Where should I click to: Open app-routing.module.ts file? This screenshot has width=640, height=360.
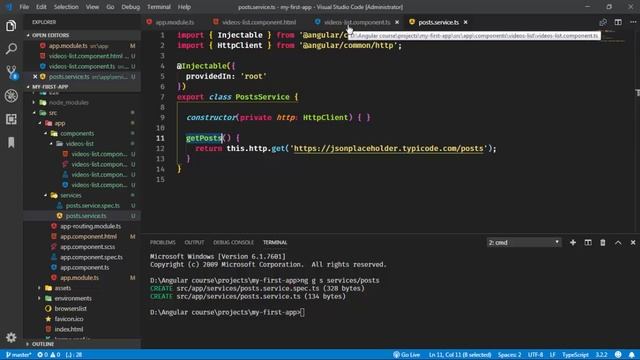[90, 226]
